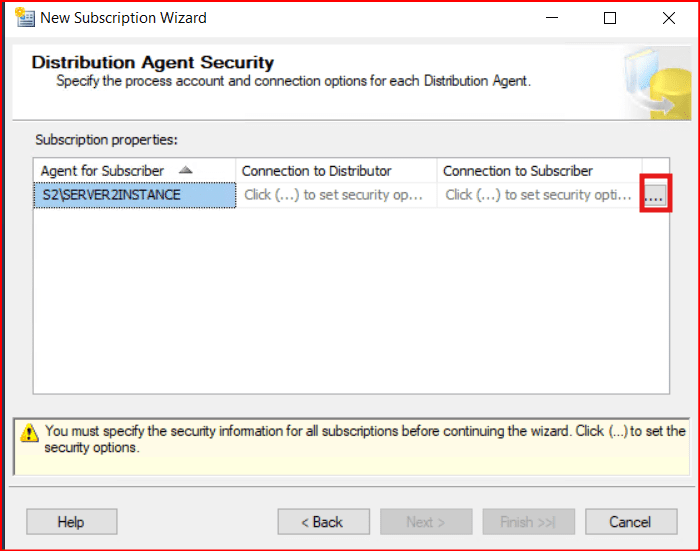This screenshot has width=700, height=551.
Task: Click the yellow warning icon
Action: (x=30, y=433)
